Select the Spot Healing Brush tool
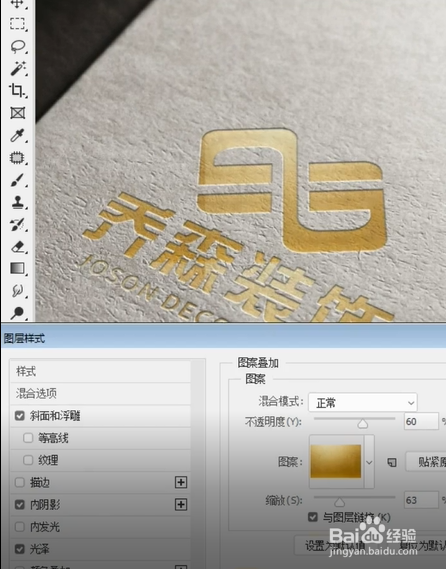The height and width of the screenshot is (569, 446). 17,157
